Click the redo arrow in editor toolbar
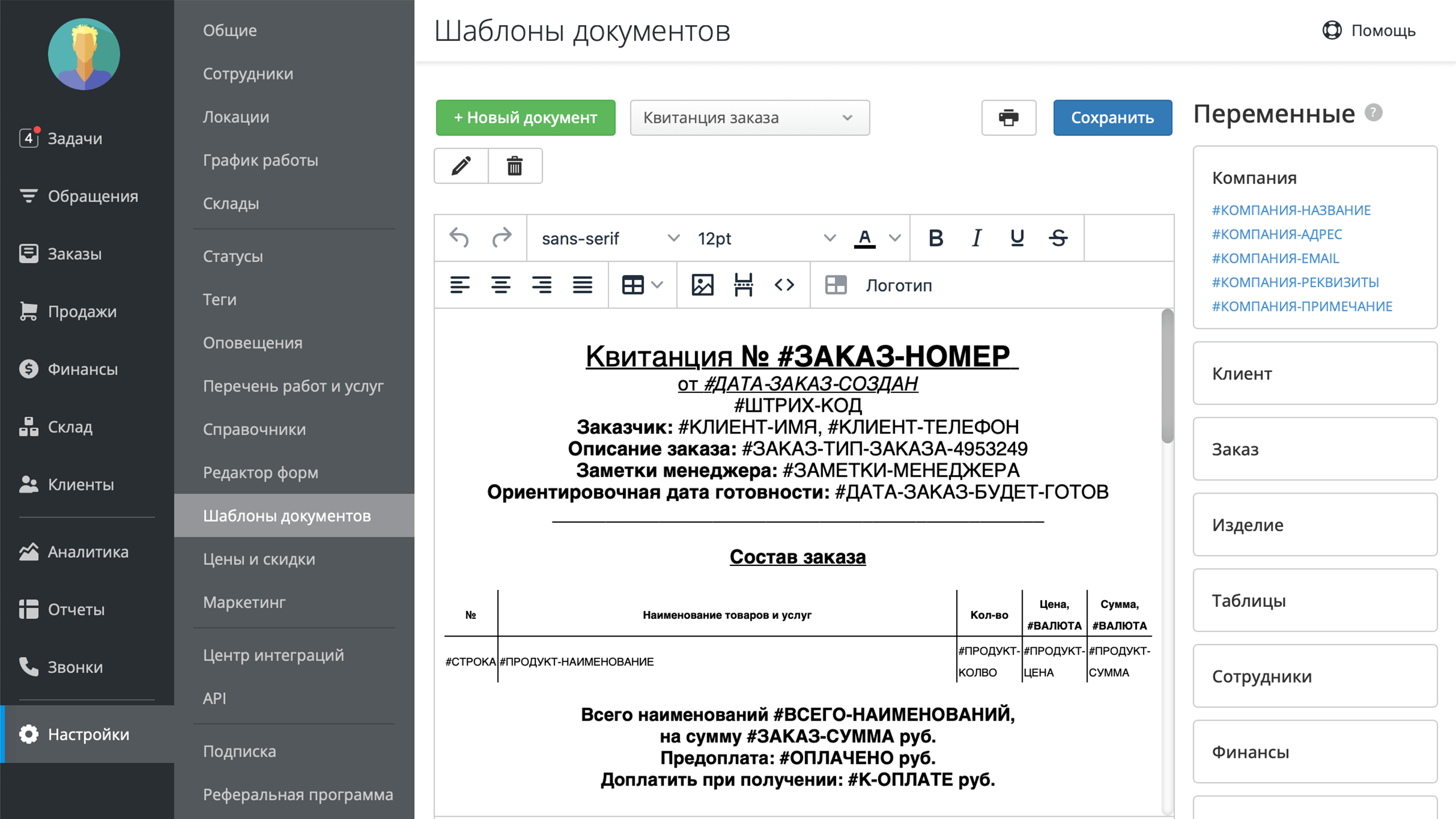This screenshot has height=819, width=1456. 502,238
